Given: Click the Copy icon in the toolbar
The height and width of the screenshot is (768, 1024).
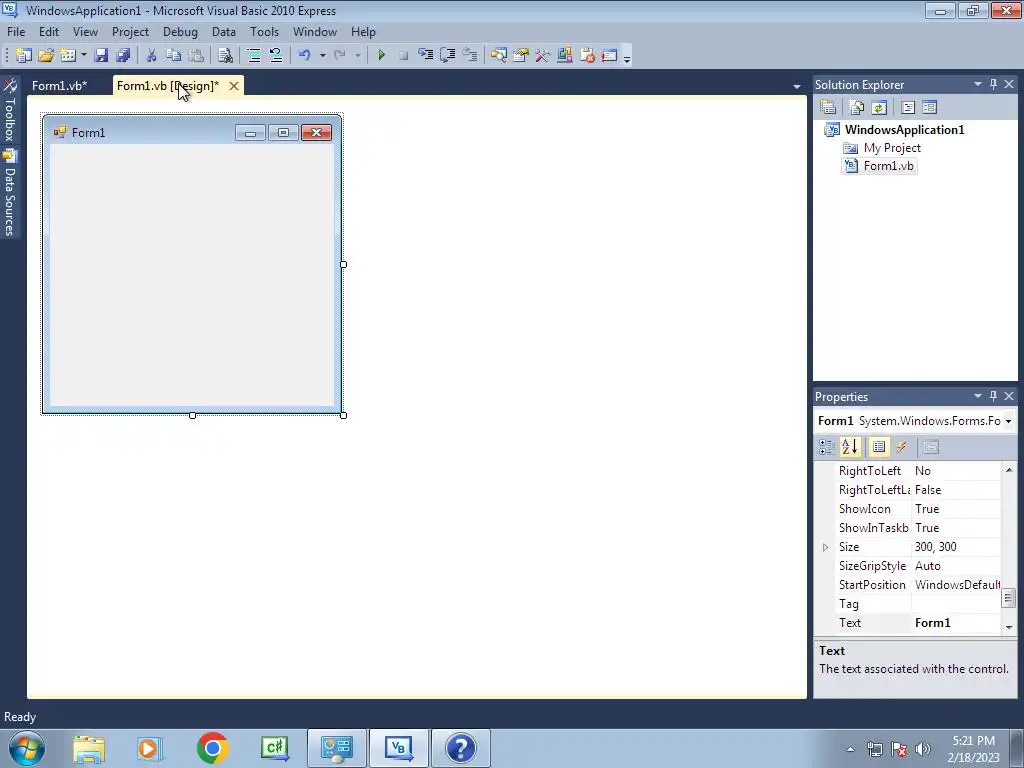Looking at the screenshot, I should pyautogui.click(x=173, y=56).
